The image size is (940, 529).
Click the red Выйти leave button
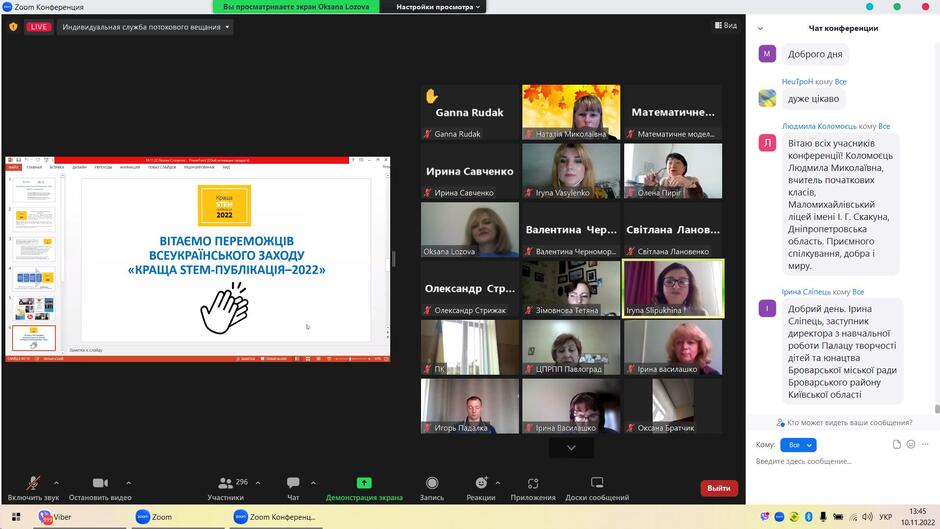tap(719, 488)
